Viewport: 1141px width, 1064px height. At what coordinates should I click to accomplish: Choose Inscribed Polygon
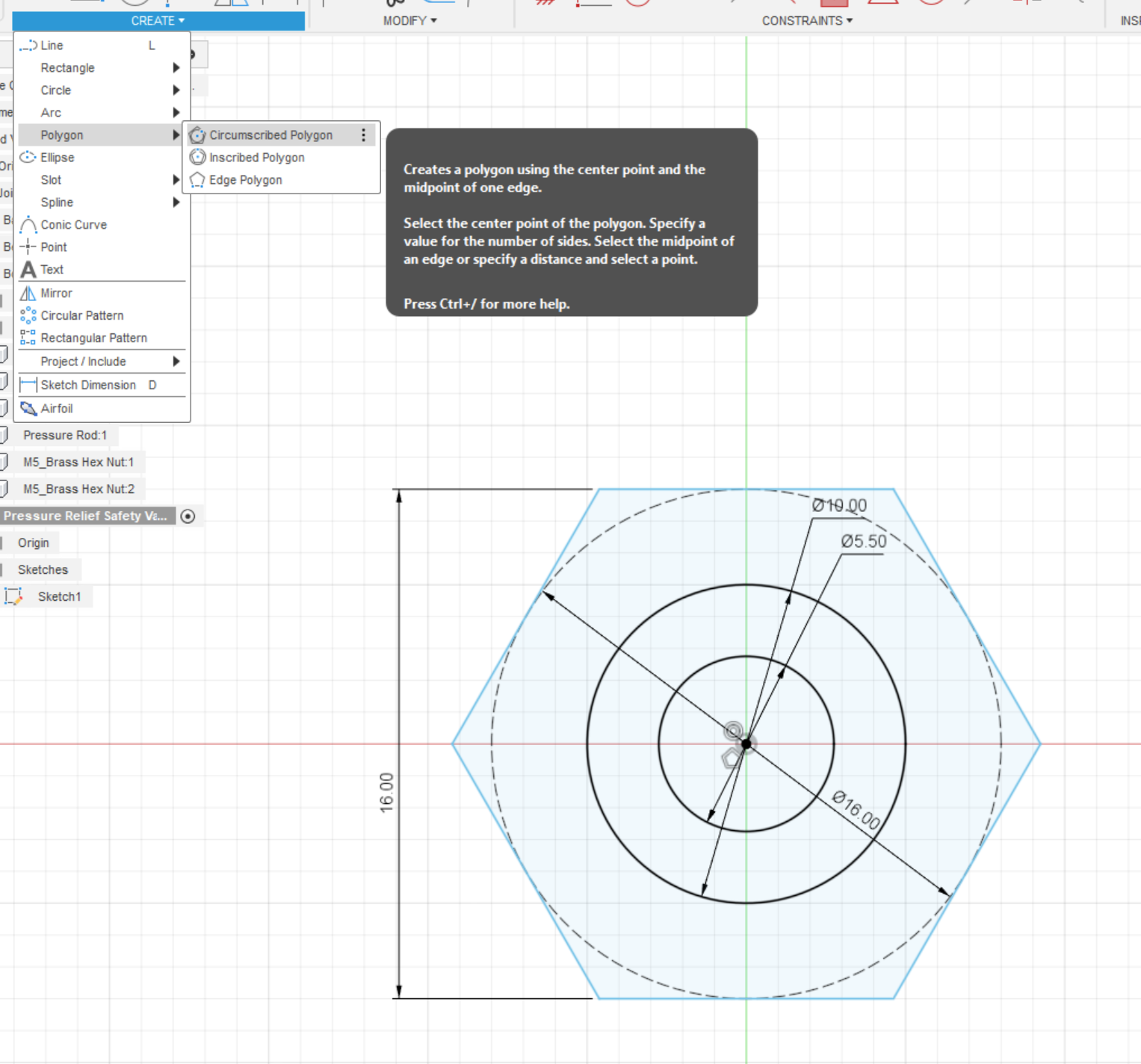tap(256, 157)
